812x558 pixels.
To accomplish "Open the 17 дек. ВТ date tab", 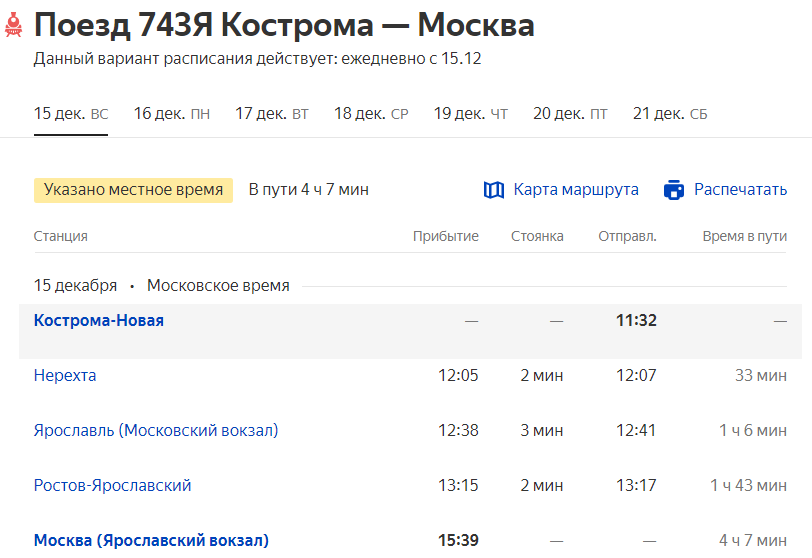I will click(x=272, y=114).
